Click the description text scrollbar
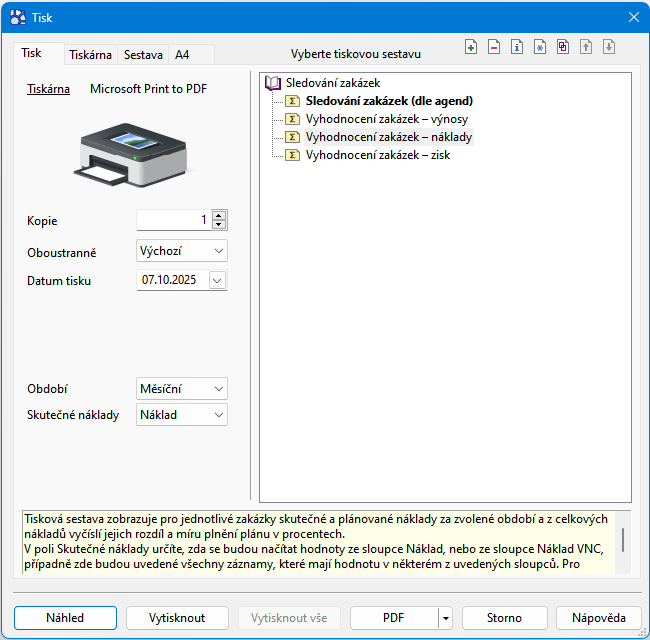This screenshot has height=640, width=650. click(623, 541)
